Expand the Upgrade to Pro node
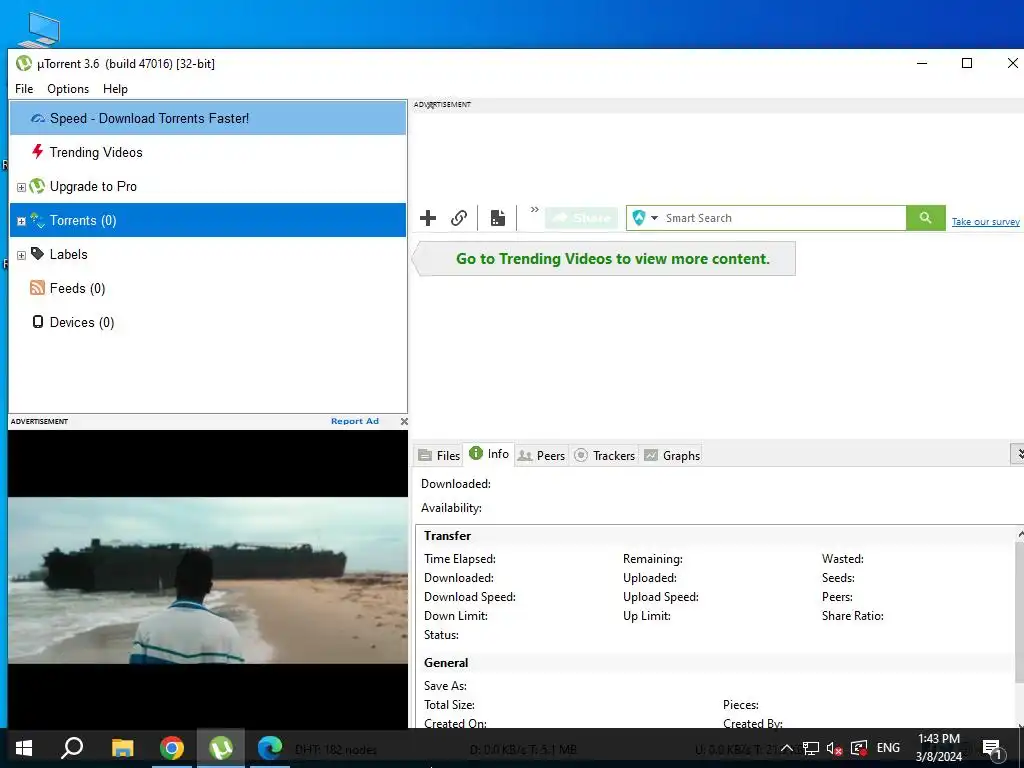 pos(21,187)
